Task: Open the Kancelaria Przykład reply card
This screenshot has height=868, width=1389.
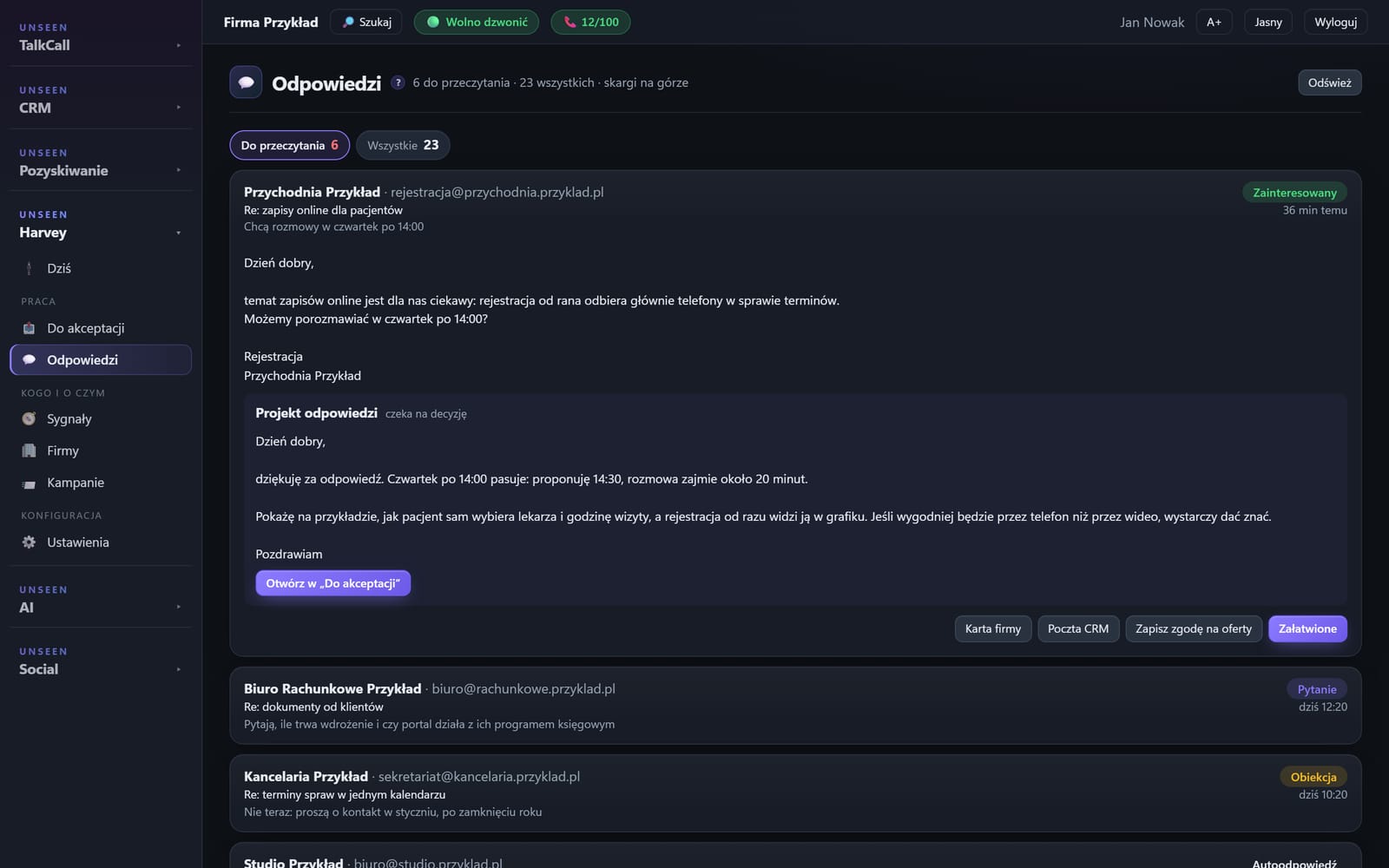Action: pos(795,793)
